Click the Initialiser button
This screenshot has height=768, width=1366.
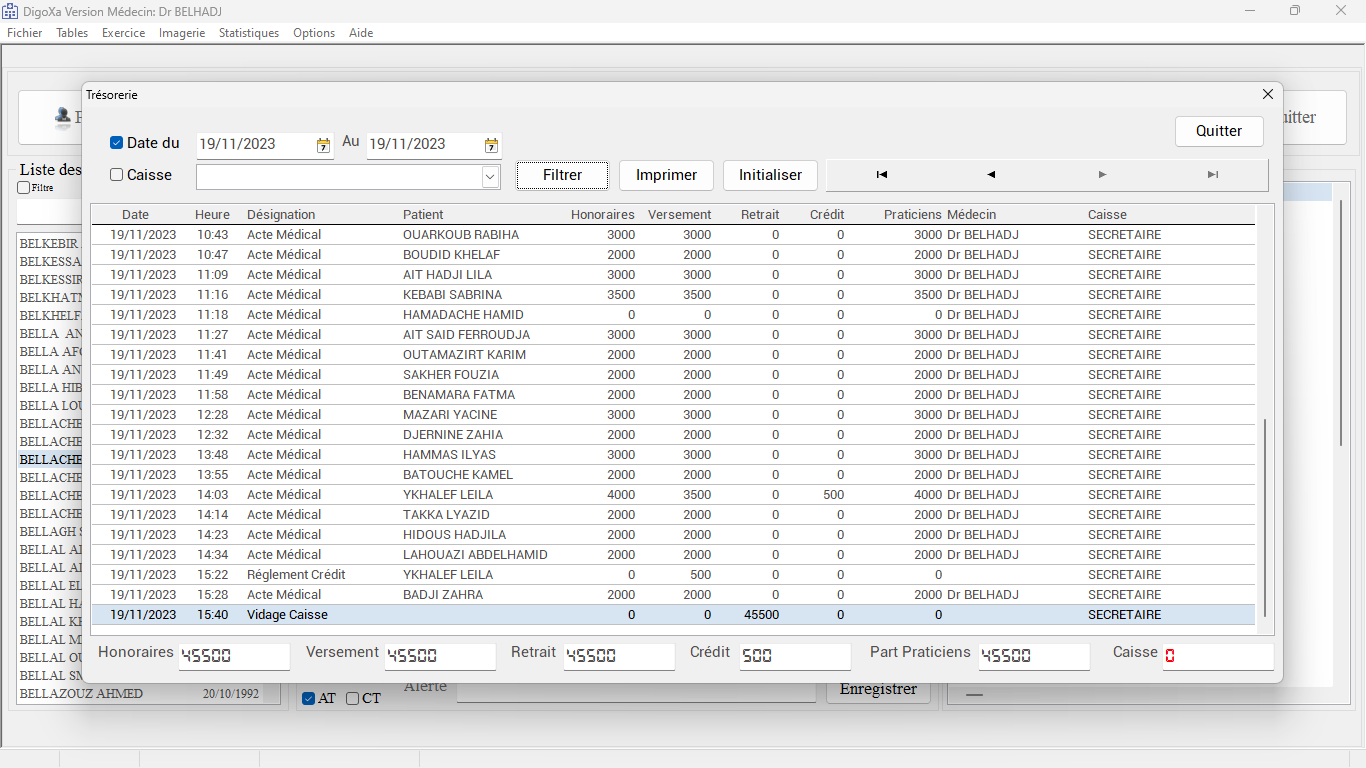pos(770,175)
